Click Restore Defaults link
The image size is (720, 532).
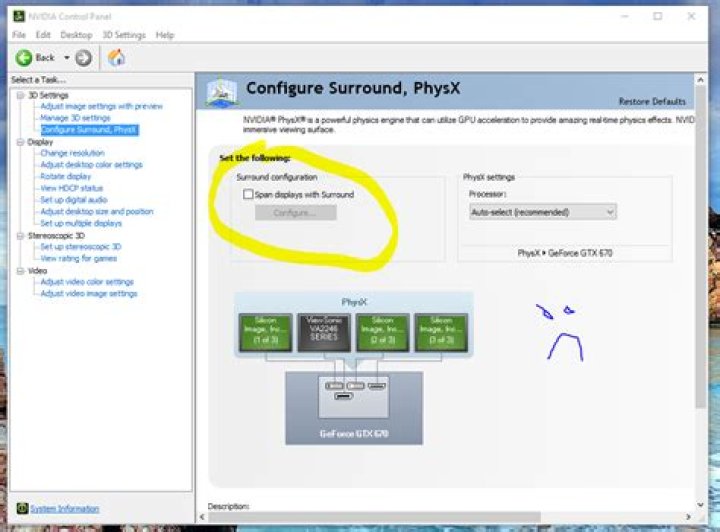click(x=652, y=101)
